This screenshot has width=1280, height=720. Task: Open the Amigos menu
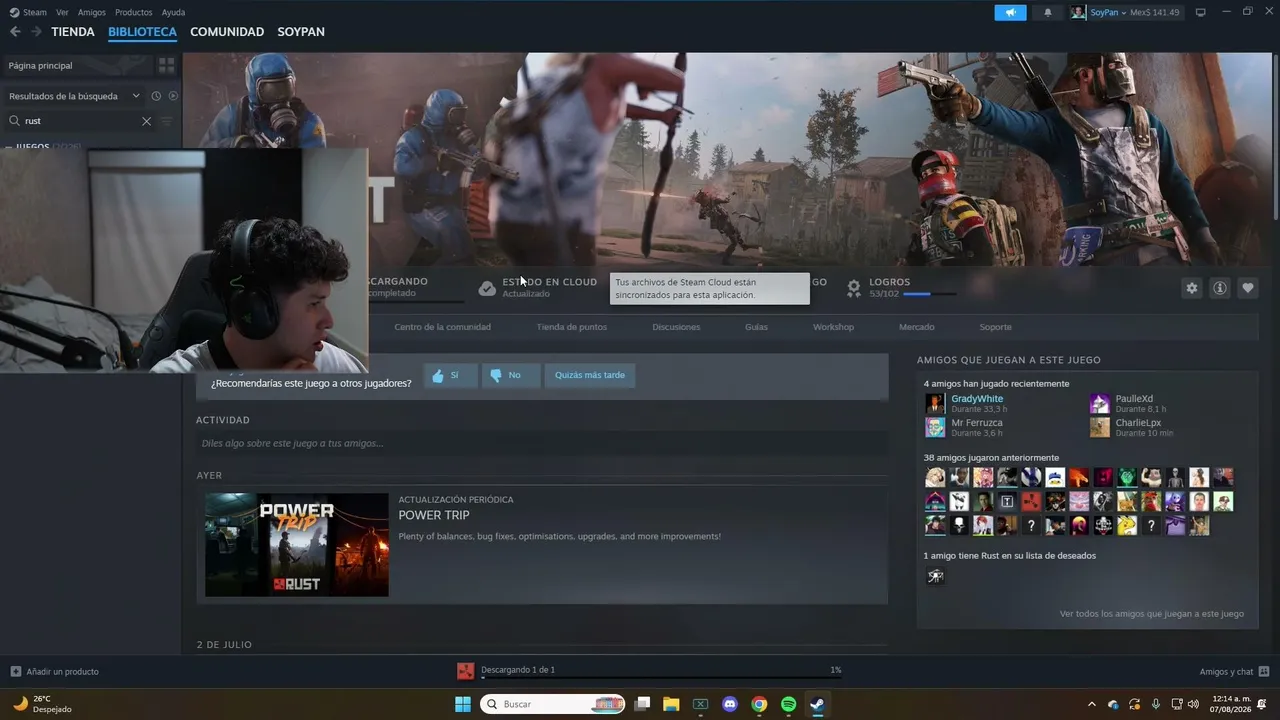(x=92, y=13)
